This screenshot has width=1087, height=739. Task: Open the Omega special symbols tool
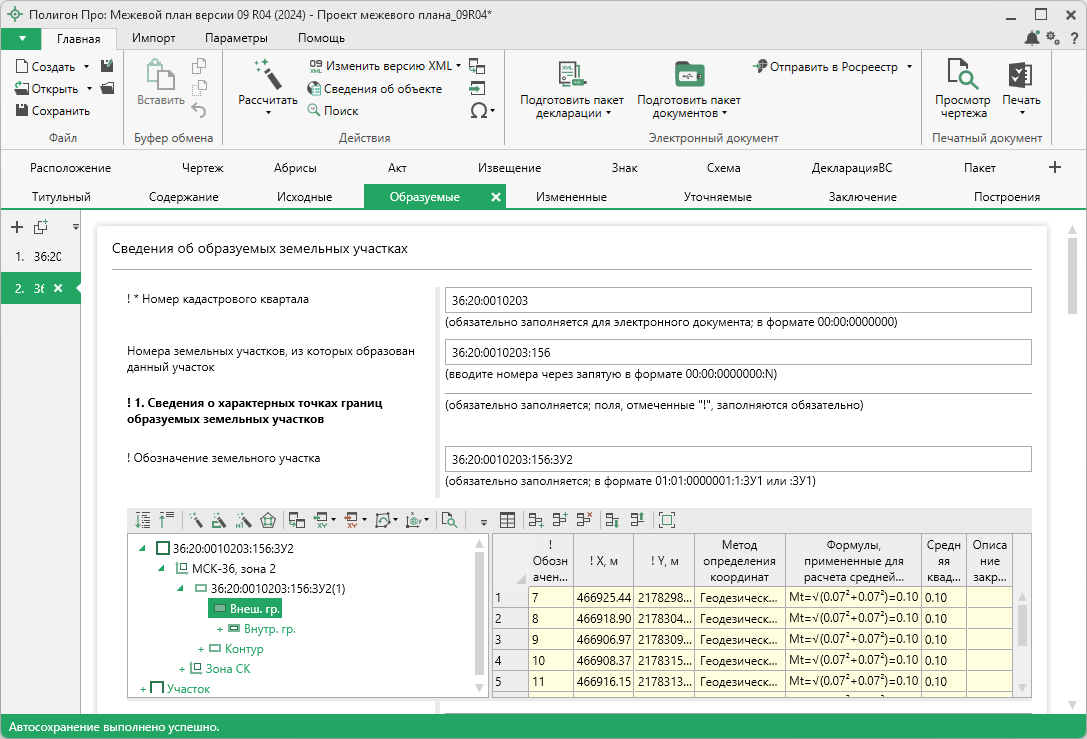click(x=478, y=110)
